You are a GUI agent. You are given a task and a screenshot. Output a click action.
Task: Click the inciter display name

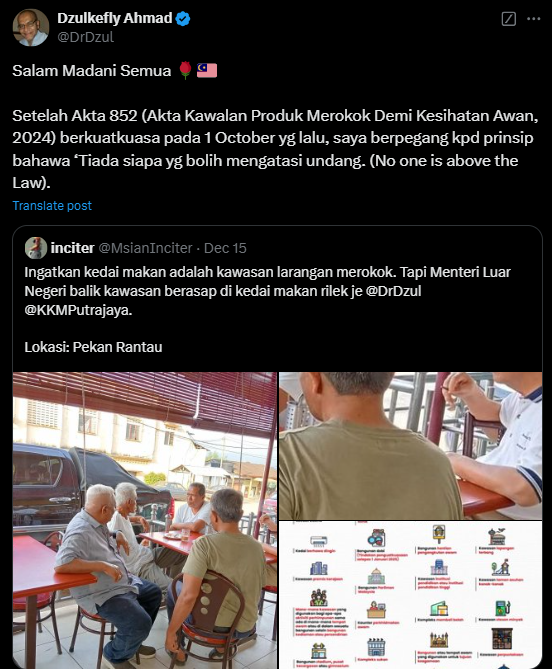pos(72,248)
